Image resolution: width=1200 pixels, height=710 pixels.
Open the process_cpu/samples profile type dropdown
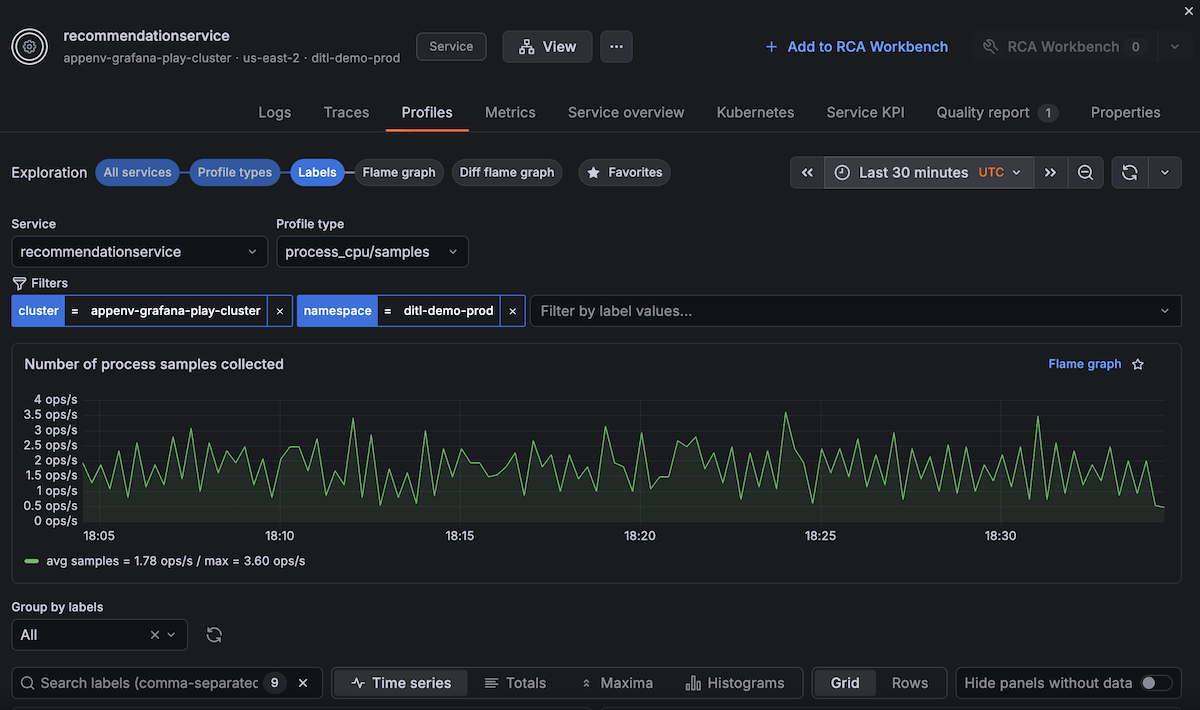372,251
